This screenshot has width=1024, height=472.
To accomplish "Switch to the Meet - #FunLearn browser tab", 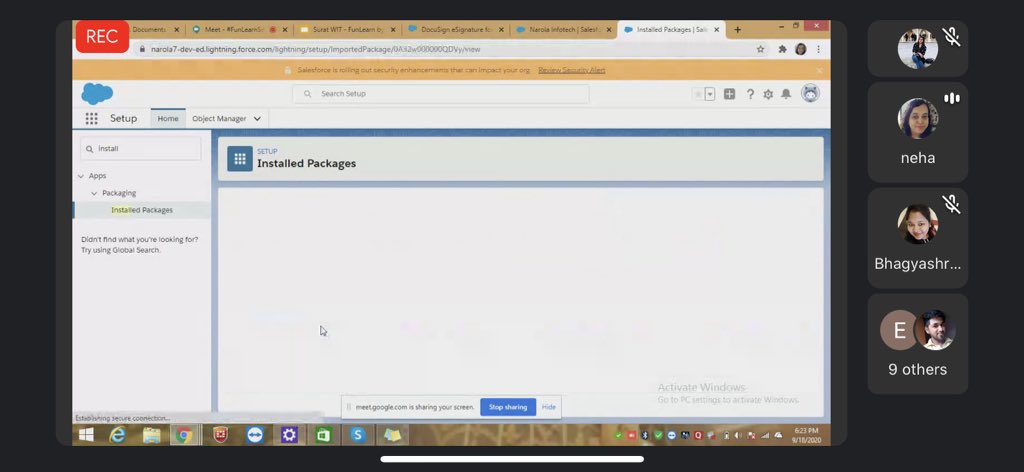I will [x=238, y=29].
